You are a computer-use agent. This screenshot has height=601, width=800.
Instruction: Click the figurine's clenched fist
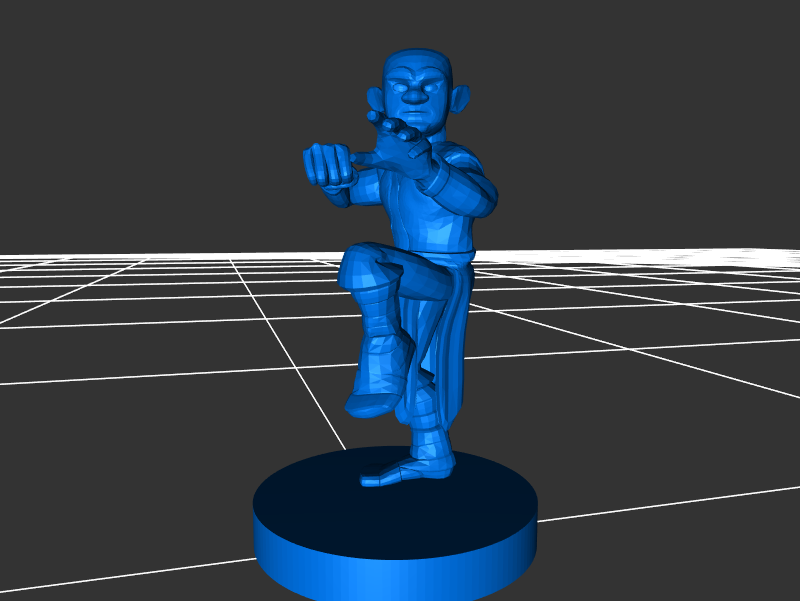[329, 165]
